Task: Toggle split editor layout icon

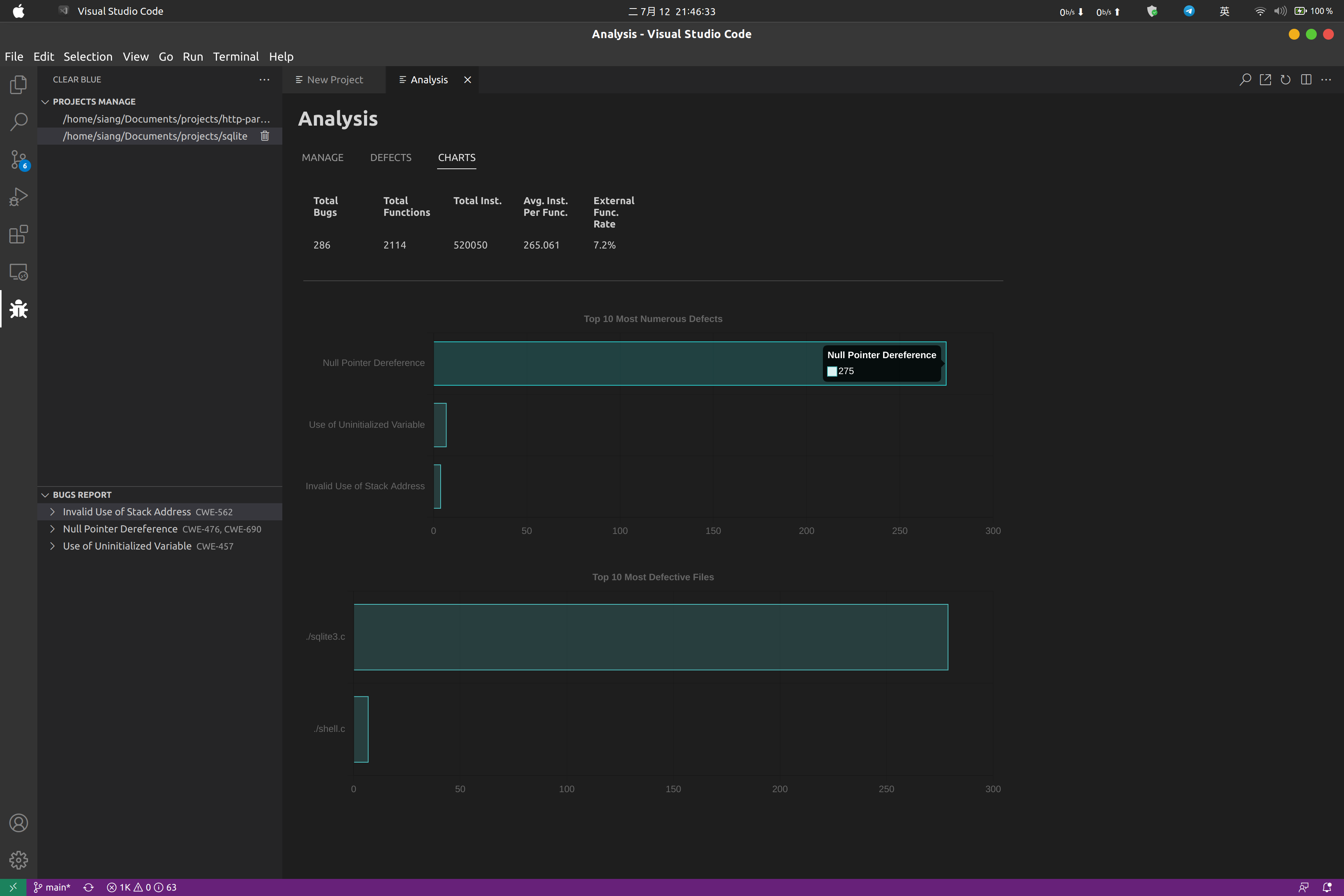Action: click(x=1306, y=80)
